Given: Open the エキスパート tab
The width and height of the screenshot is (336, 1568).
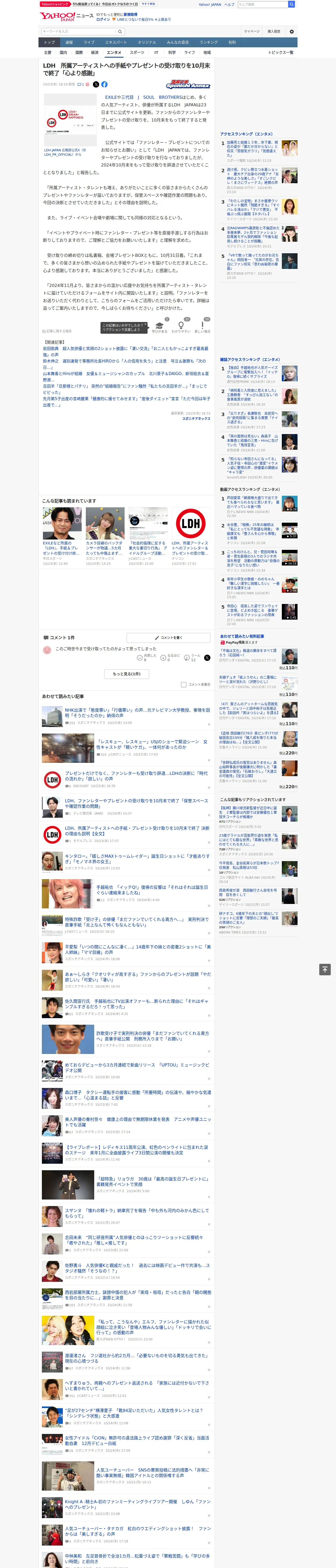Looking at the screenshot, I should pos(116,43).
